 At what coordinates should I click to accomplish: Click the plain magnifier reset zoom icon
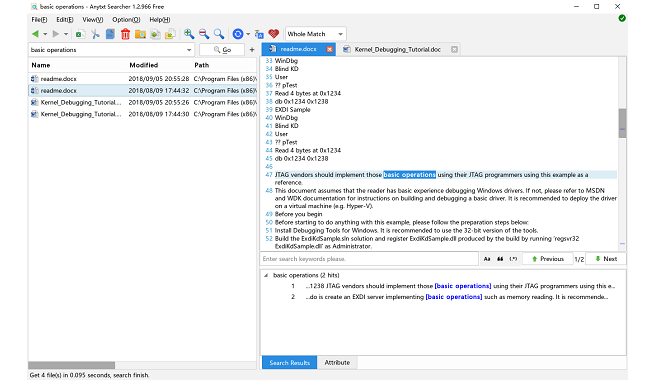[219, 34]
